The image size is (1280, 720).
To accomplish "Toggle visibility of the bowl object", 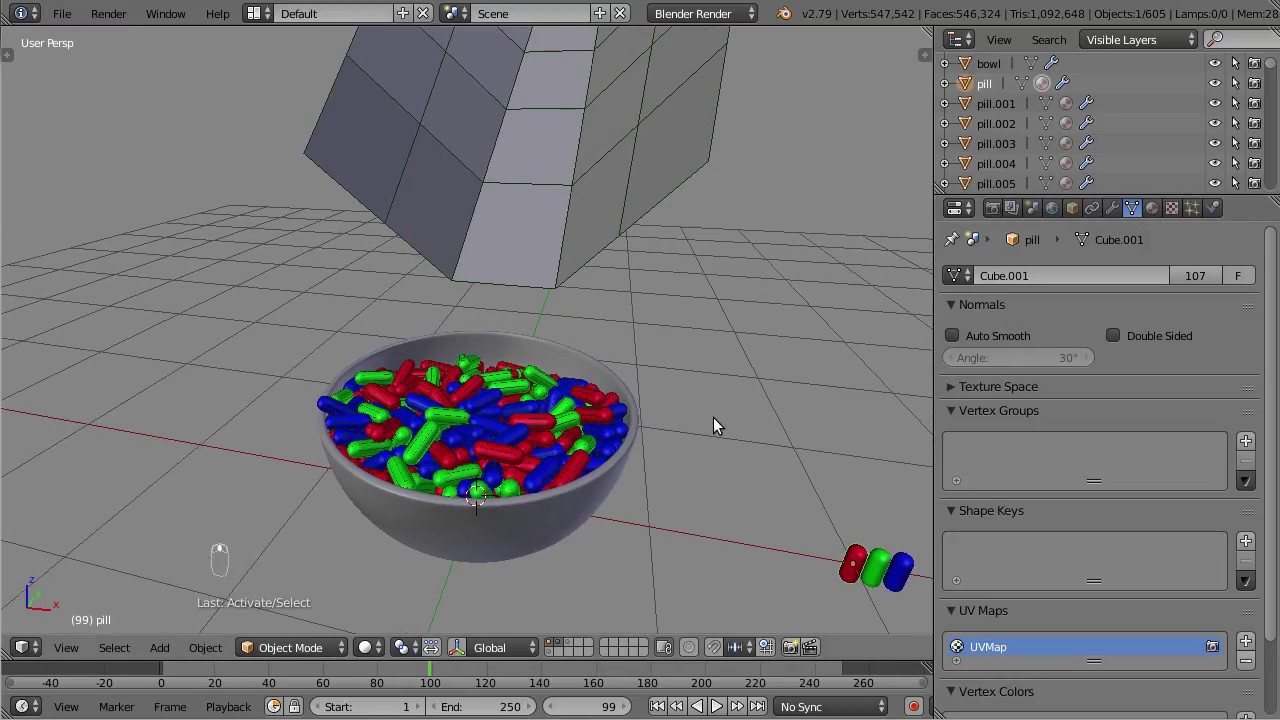I will tap(1215, 62).
